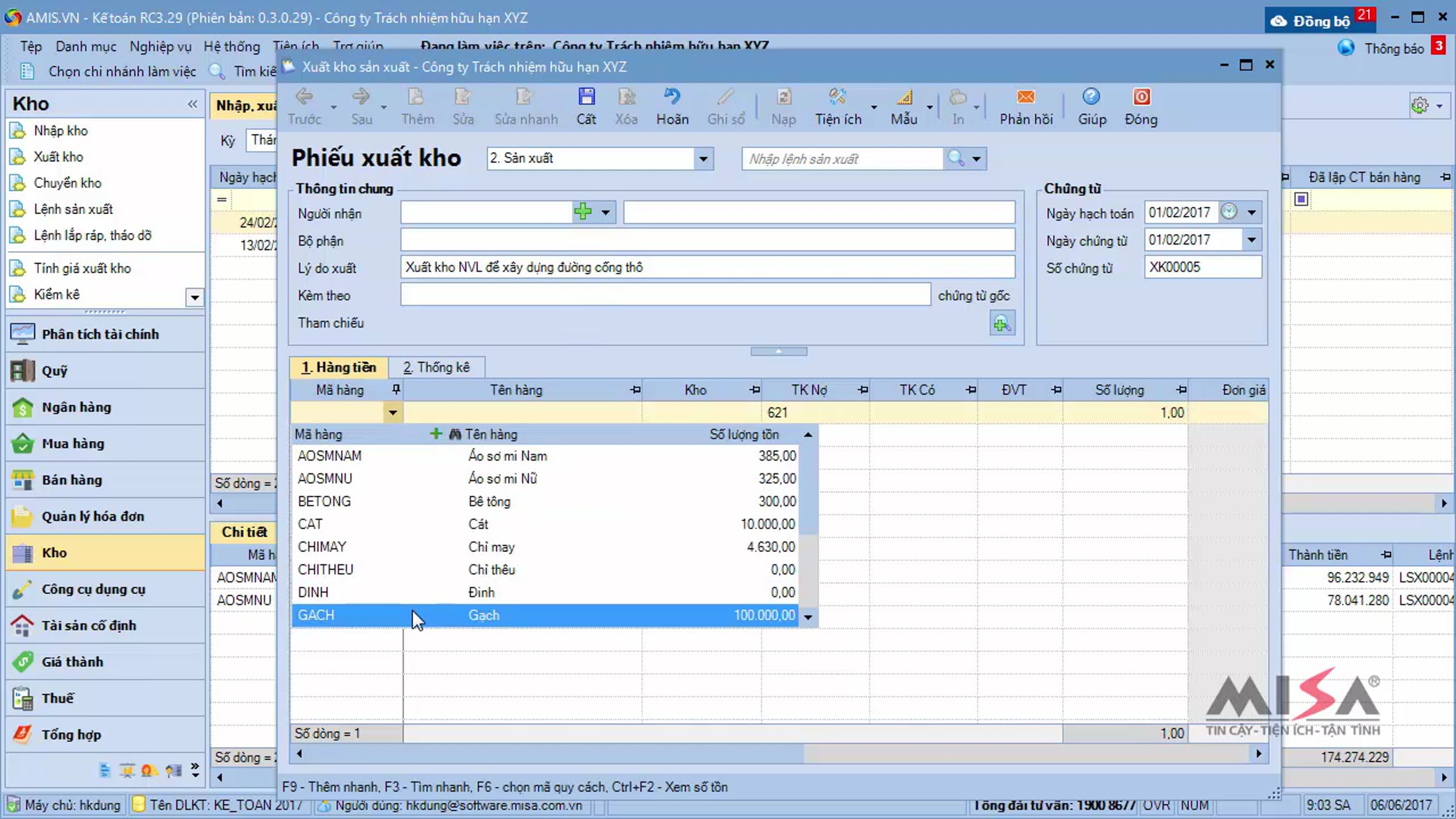Open the Nghiệp vụ menu

160,47
